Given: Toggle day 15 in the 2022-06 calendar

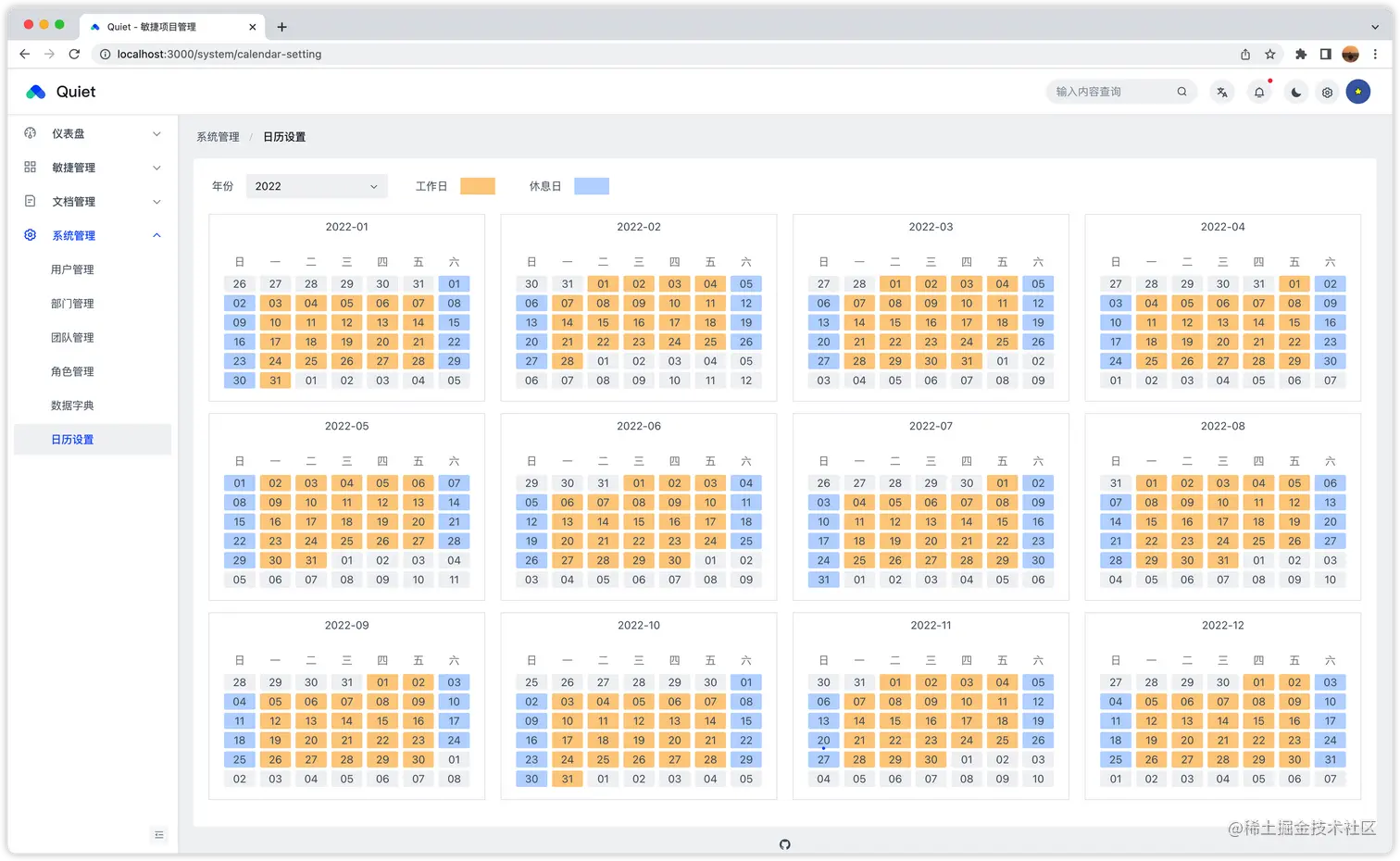Looking at the screenshot, I should click(x=639, y=522).
